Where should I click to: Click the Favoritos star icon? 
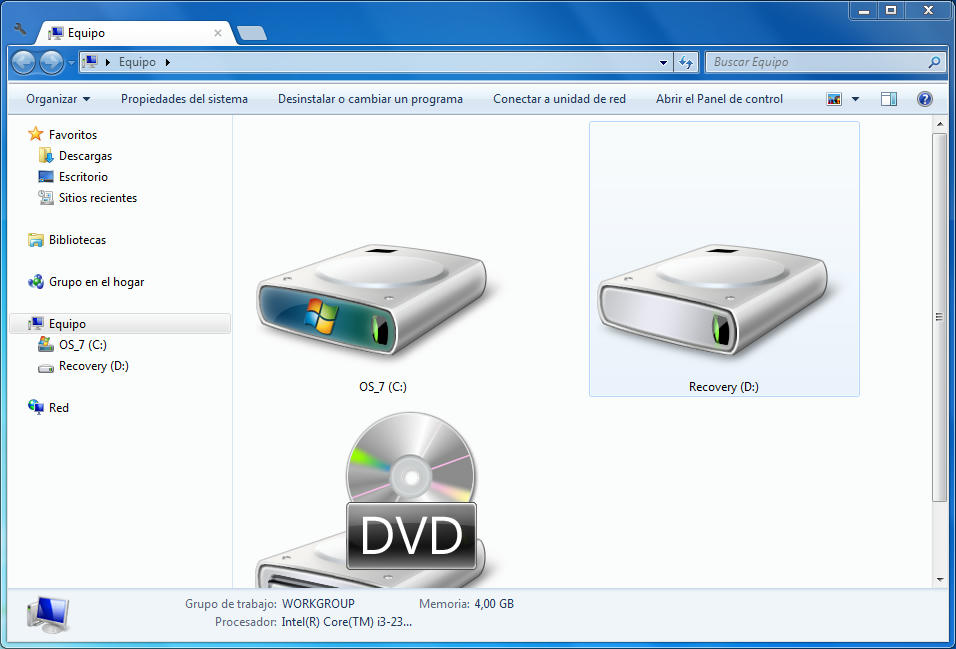click(36, 134)
